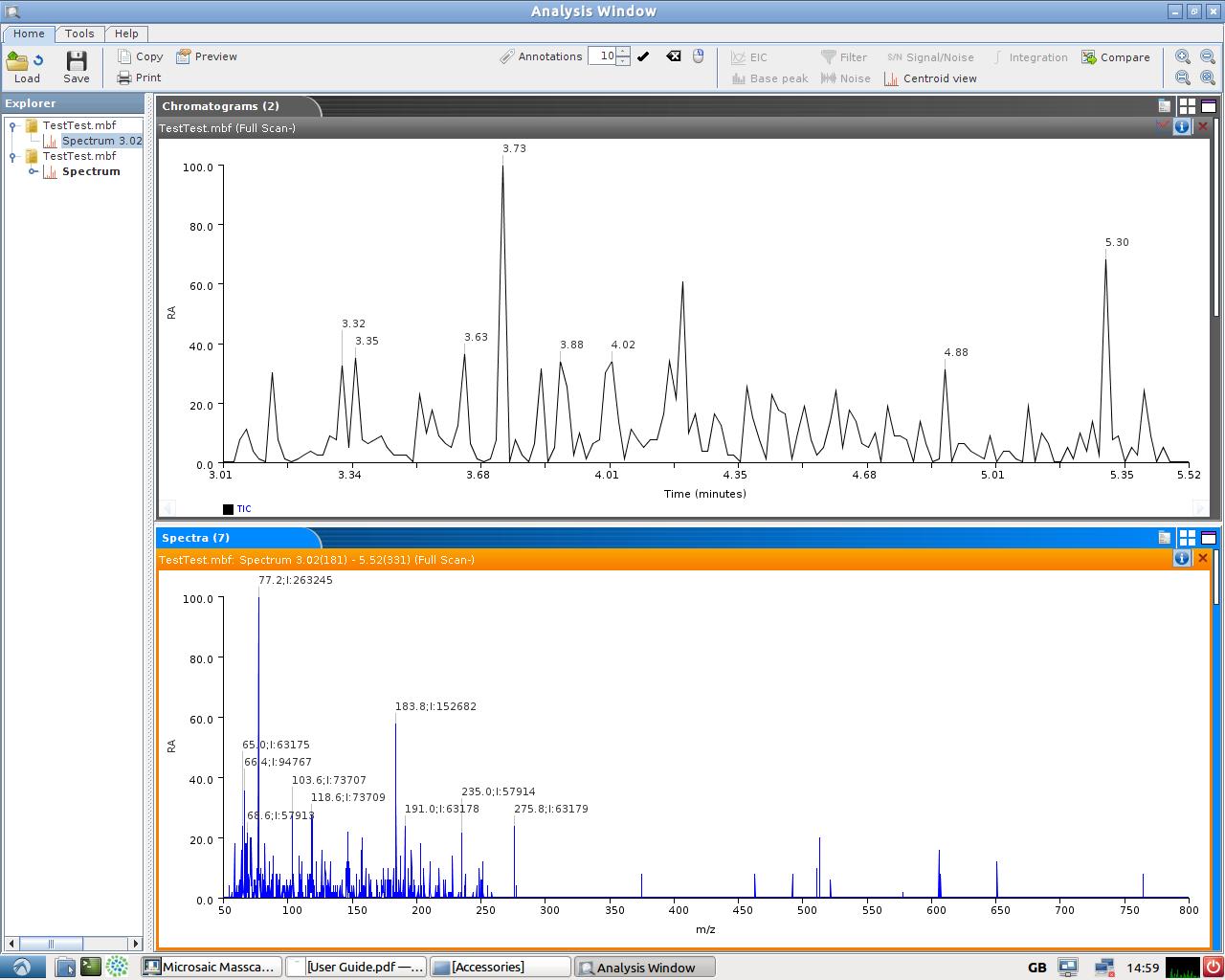This screenshot has height=980, width=1225.
Task: Toggle single-window layout for Spectra panel
Action: point(1209,538)
